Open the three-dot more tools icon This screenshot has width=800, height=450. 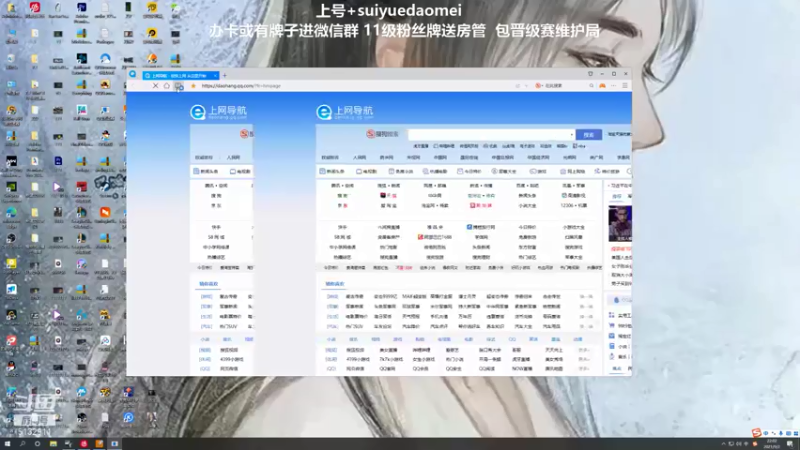click(x=614, y=86)
